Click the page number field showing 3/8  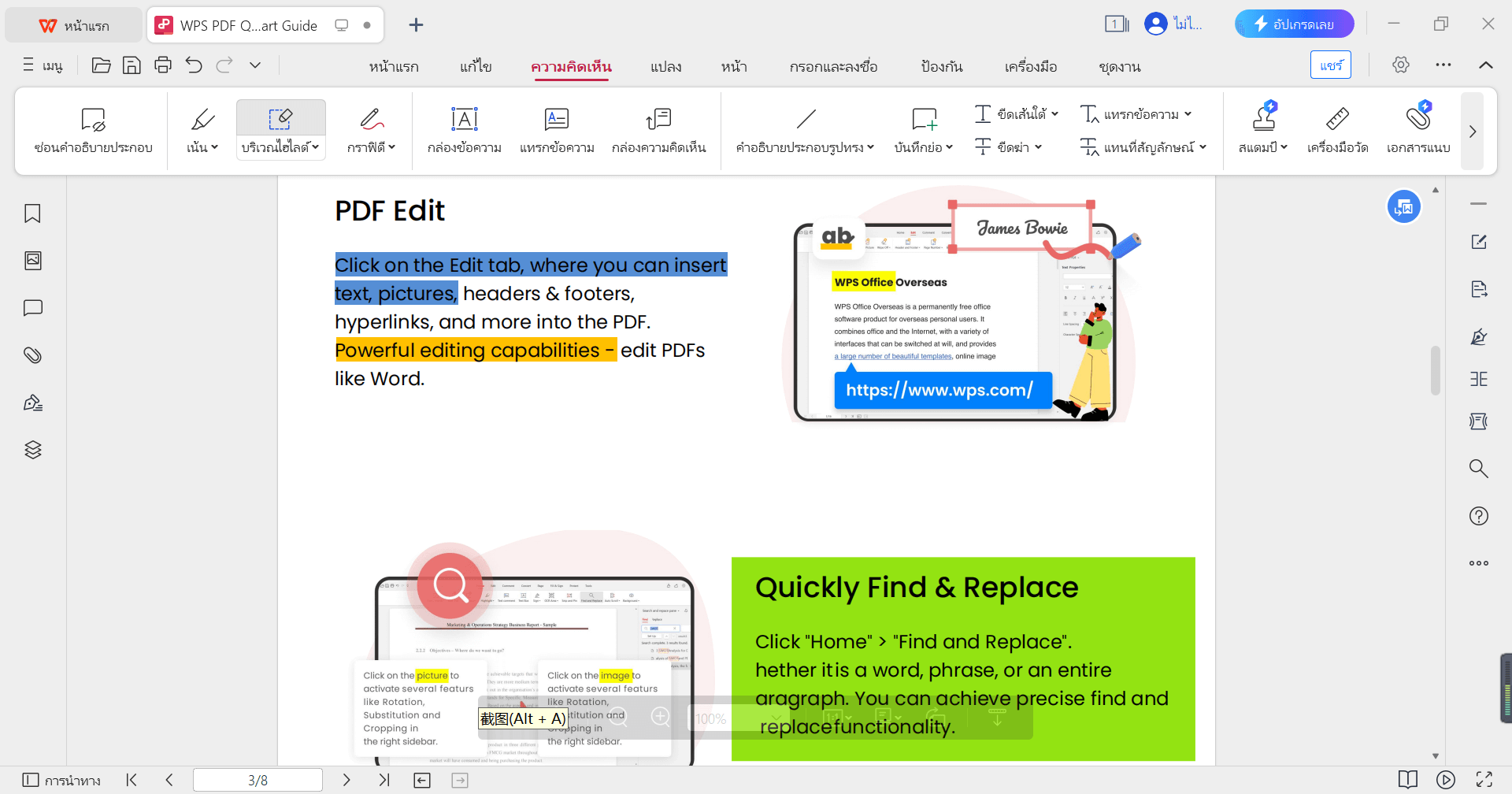point(258,780)
